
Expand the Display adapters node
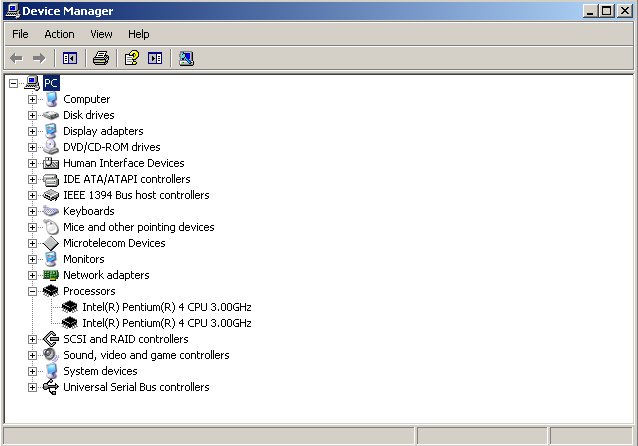[32, 131]
